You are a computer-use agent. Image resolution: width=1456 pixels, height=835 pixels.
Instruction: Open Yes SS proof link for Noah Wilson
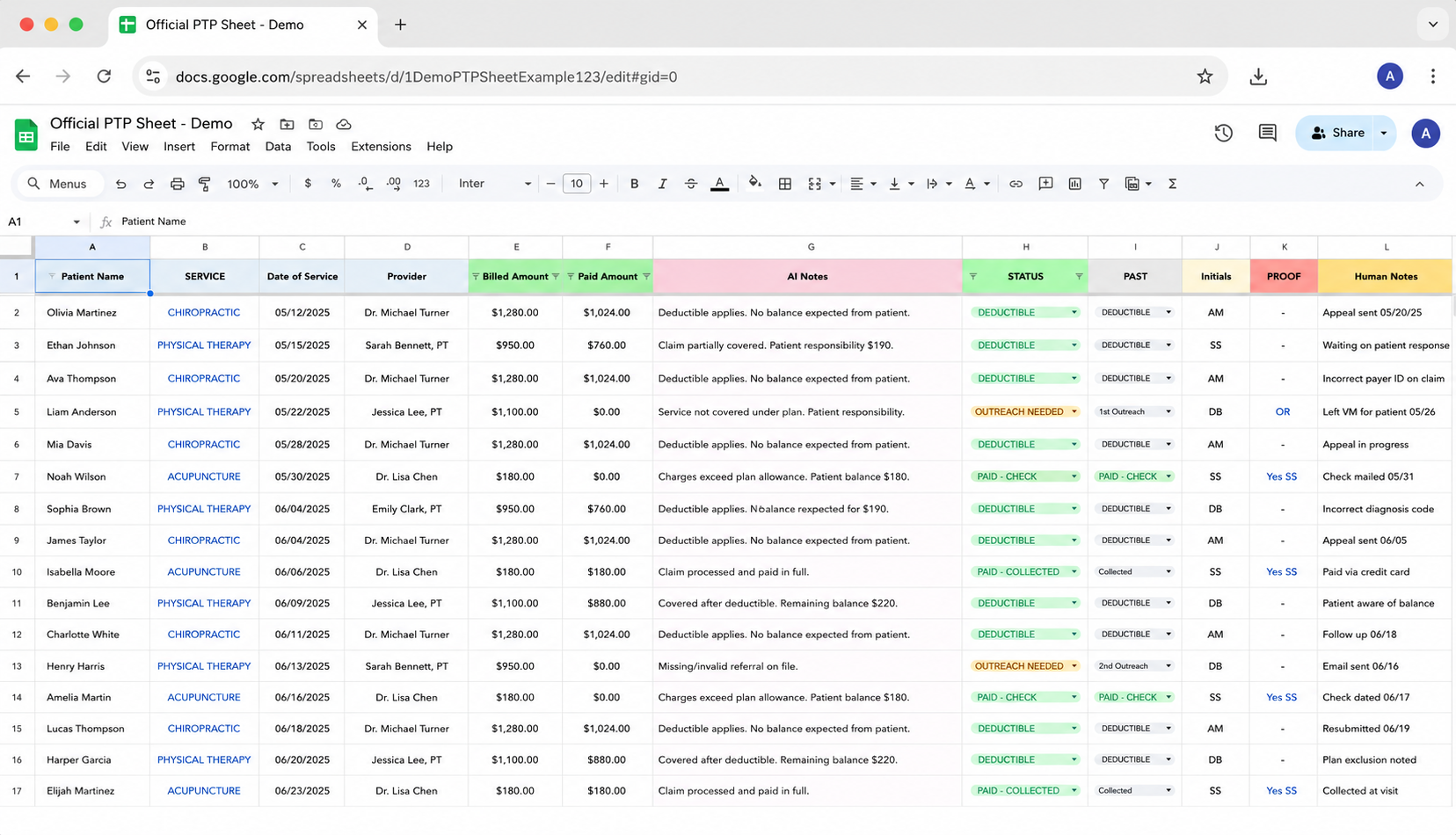[x=1281, y=476]
